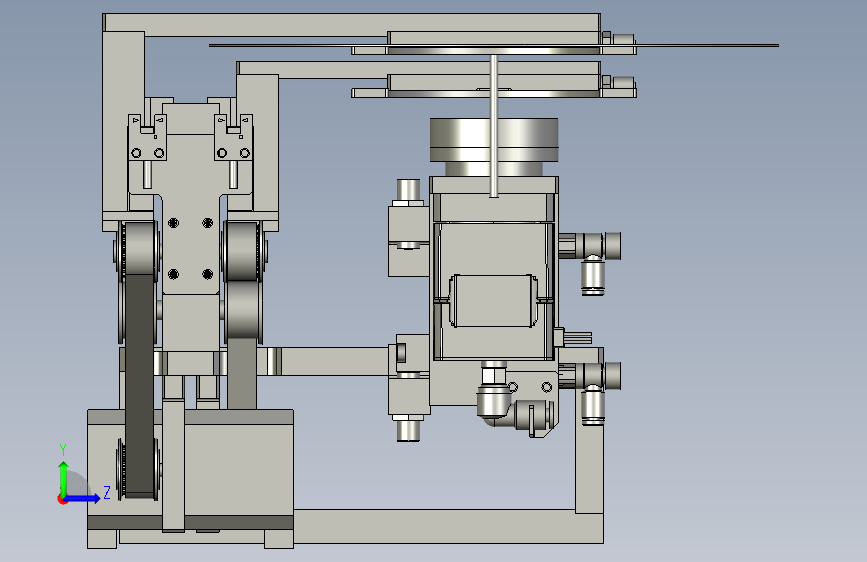867x562 pixels.
Task: Select the central plate with four black screws
Action: 190,248
